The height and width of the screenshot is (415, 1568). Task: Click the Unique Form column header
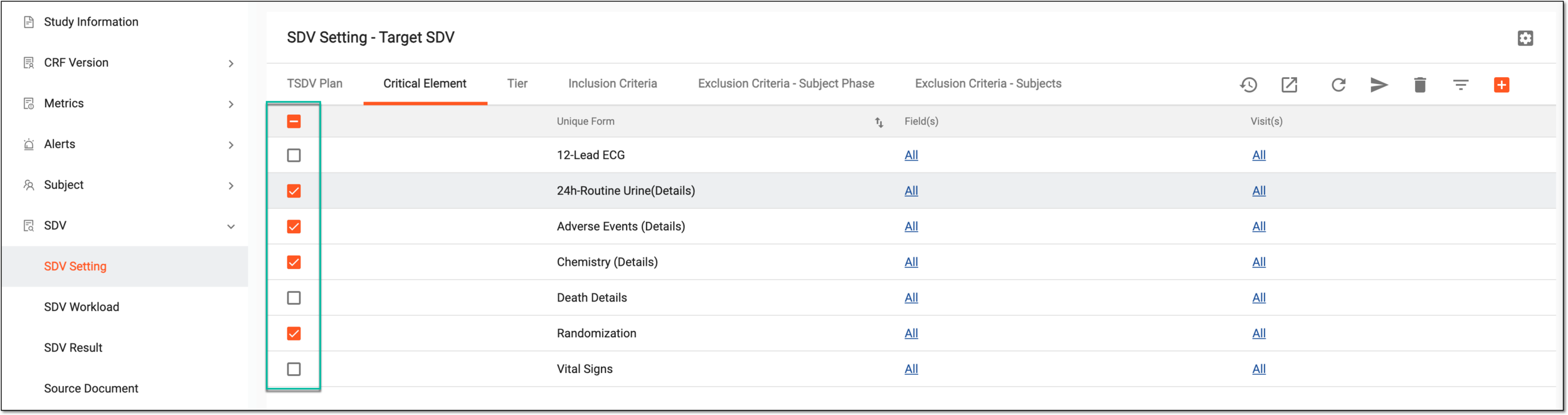coord(585,122)
